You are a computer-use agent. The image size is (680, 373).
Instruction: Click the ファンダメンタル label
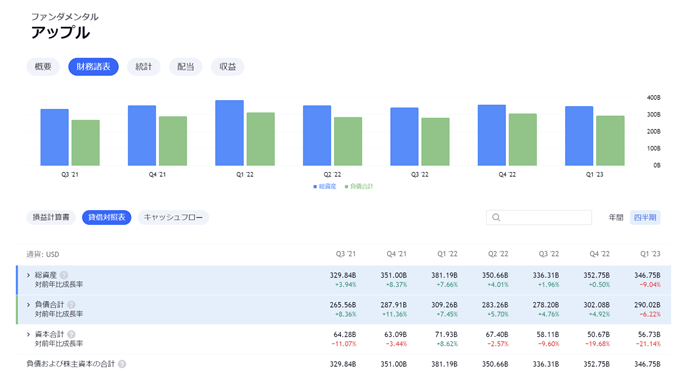coord(65,17)
